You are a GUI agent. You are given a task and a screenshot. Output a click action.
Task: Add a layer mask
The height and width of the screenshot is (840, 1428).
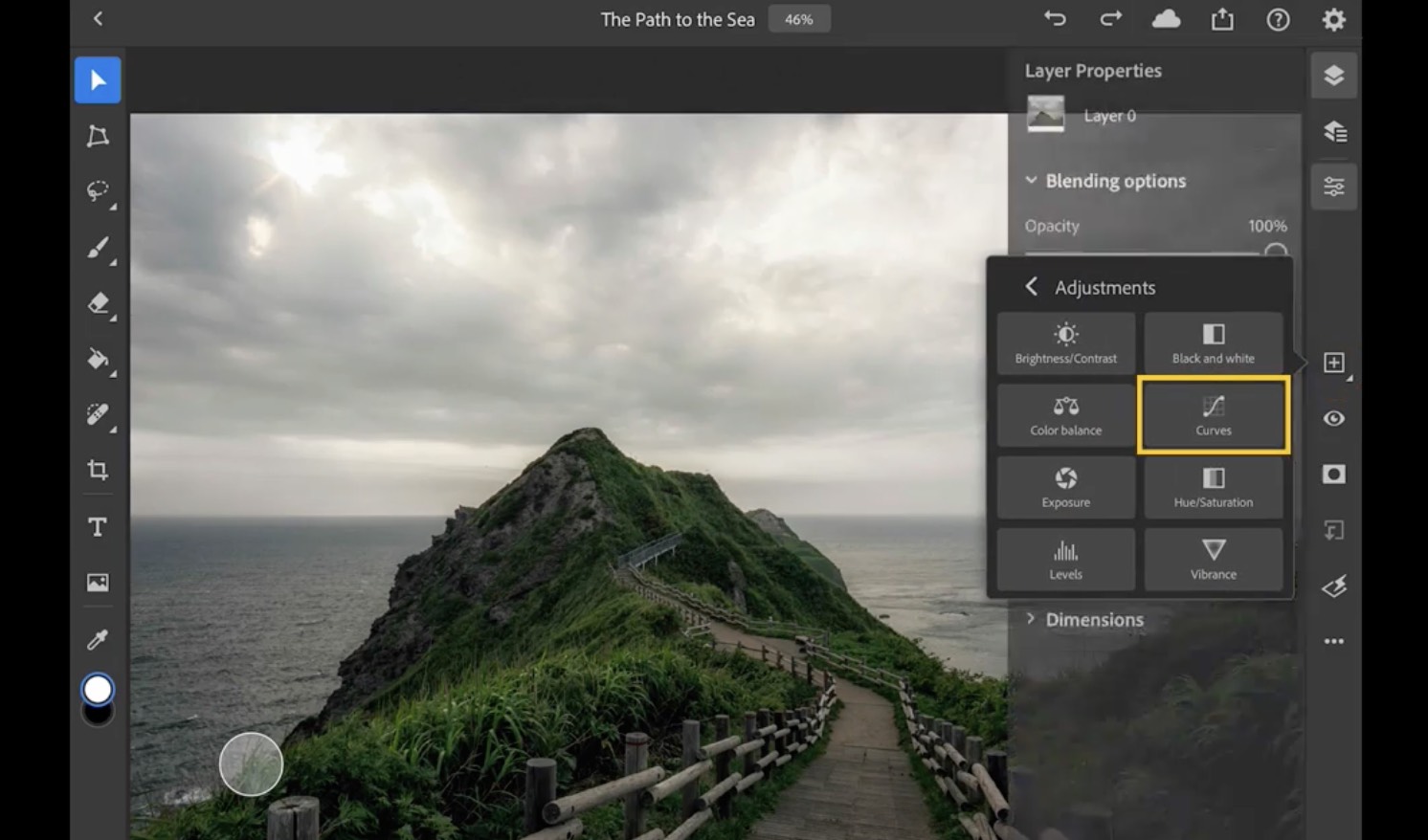[1334, 475]
